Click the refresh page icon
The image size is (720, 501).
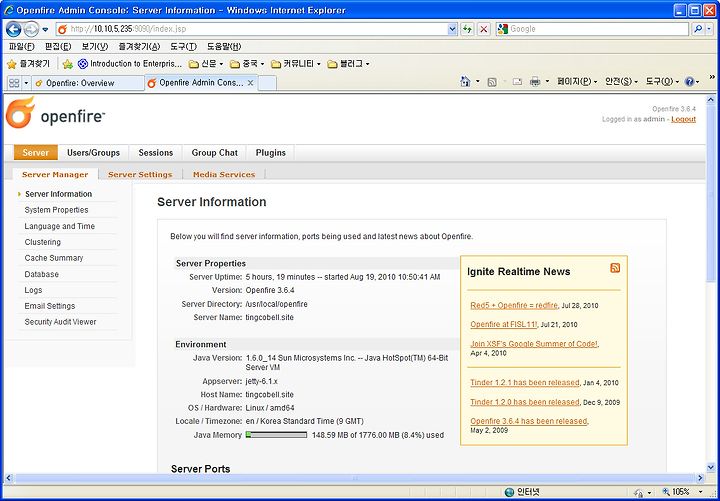467,29
